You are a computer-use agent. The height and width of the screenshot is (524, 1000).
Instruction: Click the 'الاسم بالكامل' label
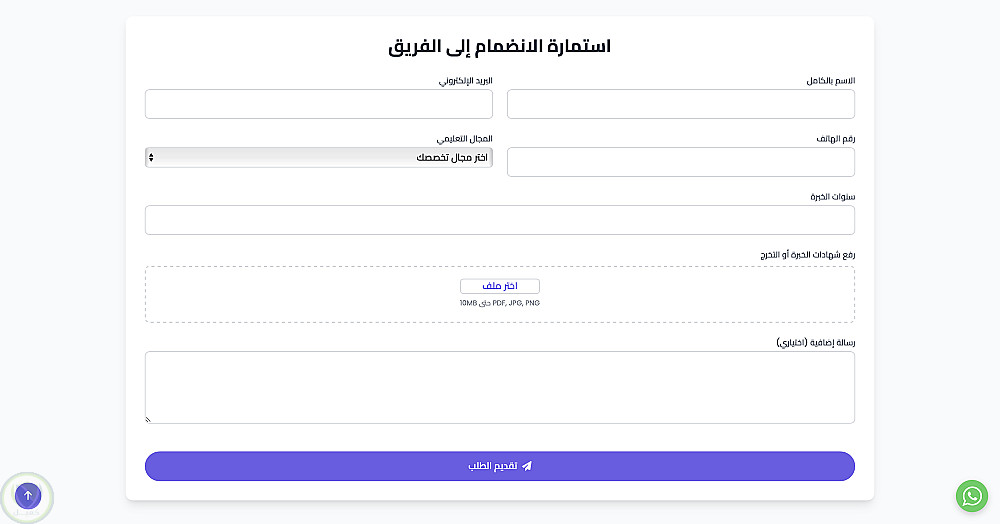point(830,80)
